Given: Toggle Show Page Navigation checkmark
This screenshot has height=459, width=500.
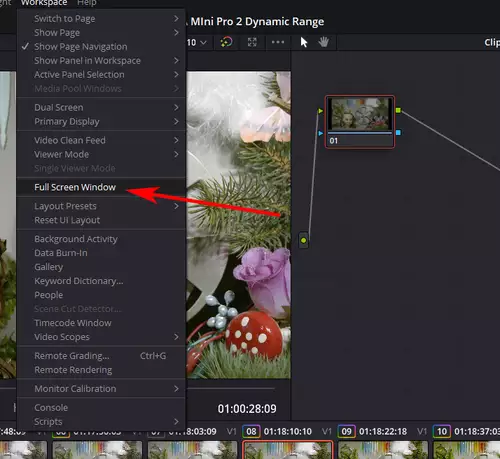Looking at the screenshot, I should pos(101,47).
